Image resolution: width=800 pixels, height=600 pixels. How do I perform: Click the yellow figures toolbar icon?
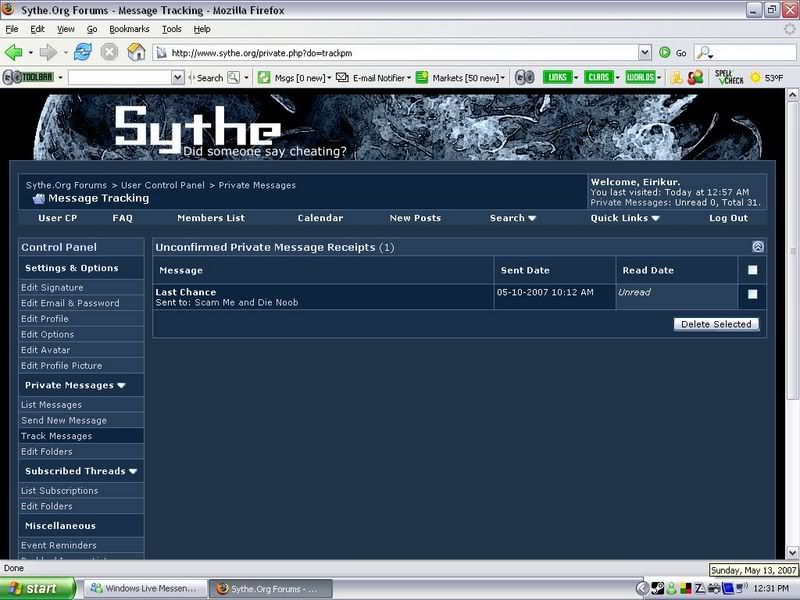click(676, 78)
